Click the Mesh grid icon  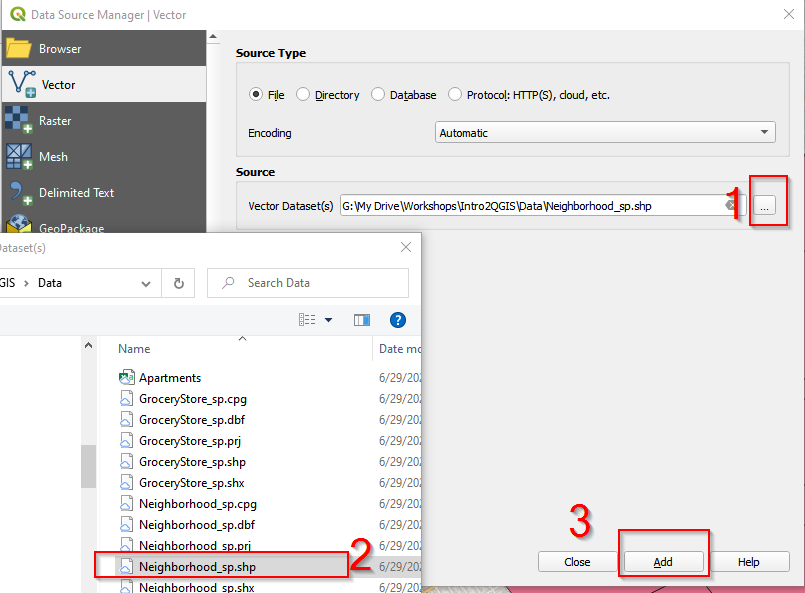(19, 156)
